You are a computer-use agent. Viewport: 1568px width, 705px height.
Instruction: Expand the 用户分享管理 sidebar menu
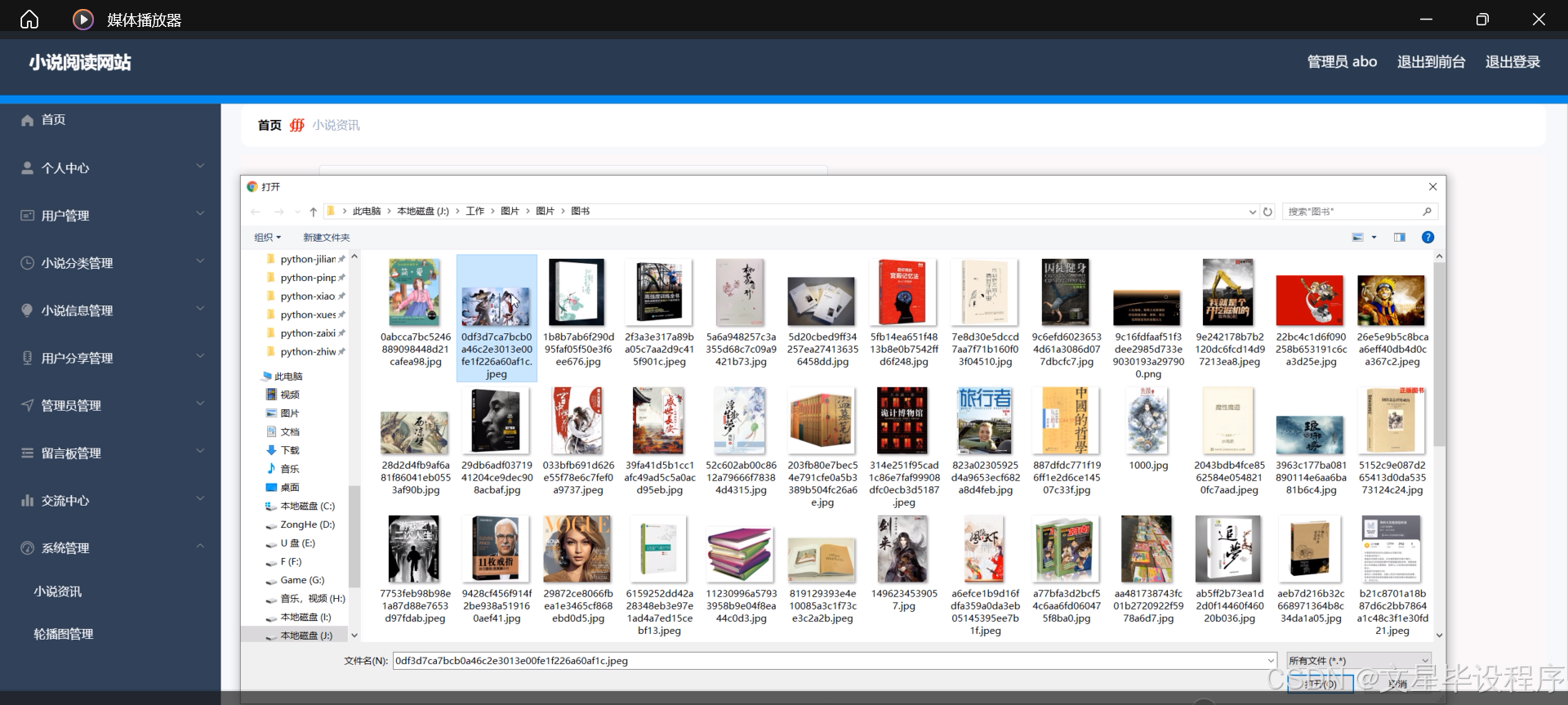(110, 357)
